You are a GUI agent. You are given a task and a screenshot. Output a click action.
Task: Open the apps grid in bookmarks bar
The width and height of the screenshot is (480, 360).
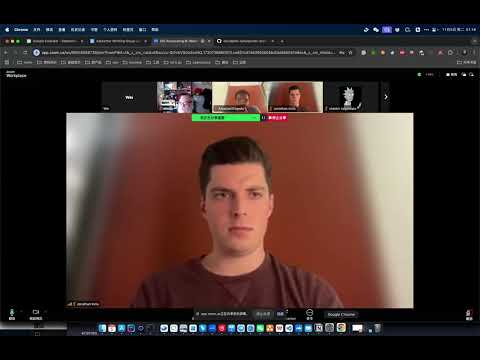tap(7, 62)
